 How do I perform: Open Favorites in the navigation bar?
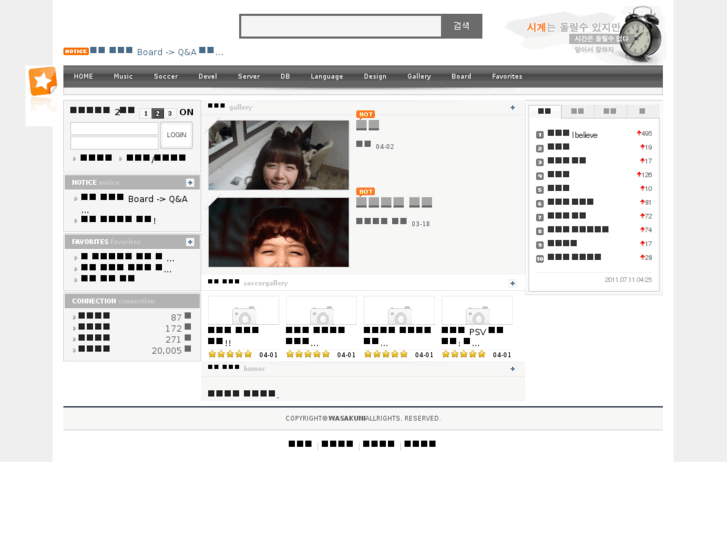(507, 77)
